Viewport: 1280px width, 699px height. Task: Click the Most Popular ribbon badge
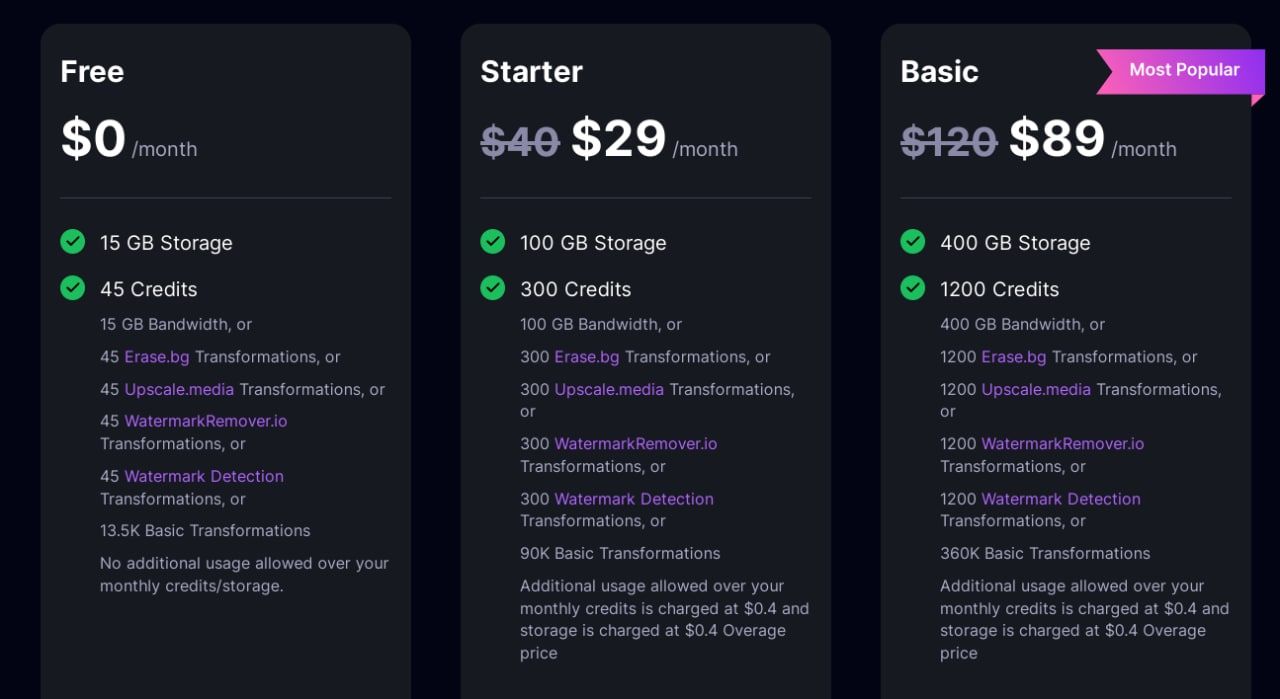[1183, 71]
